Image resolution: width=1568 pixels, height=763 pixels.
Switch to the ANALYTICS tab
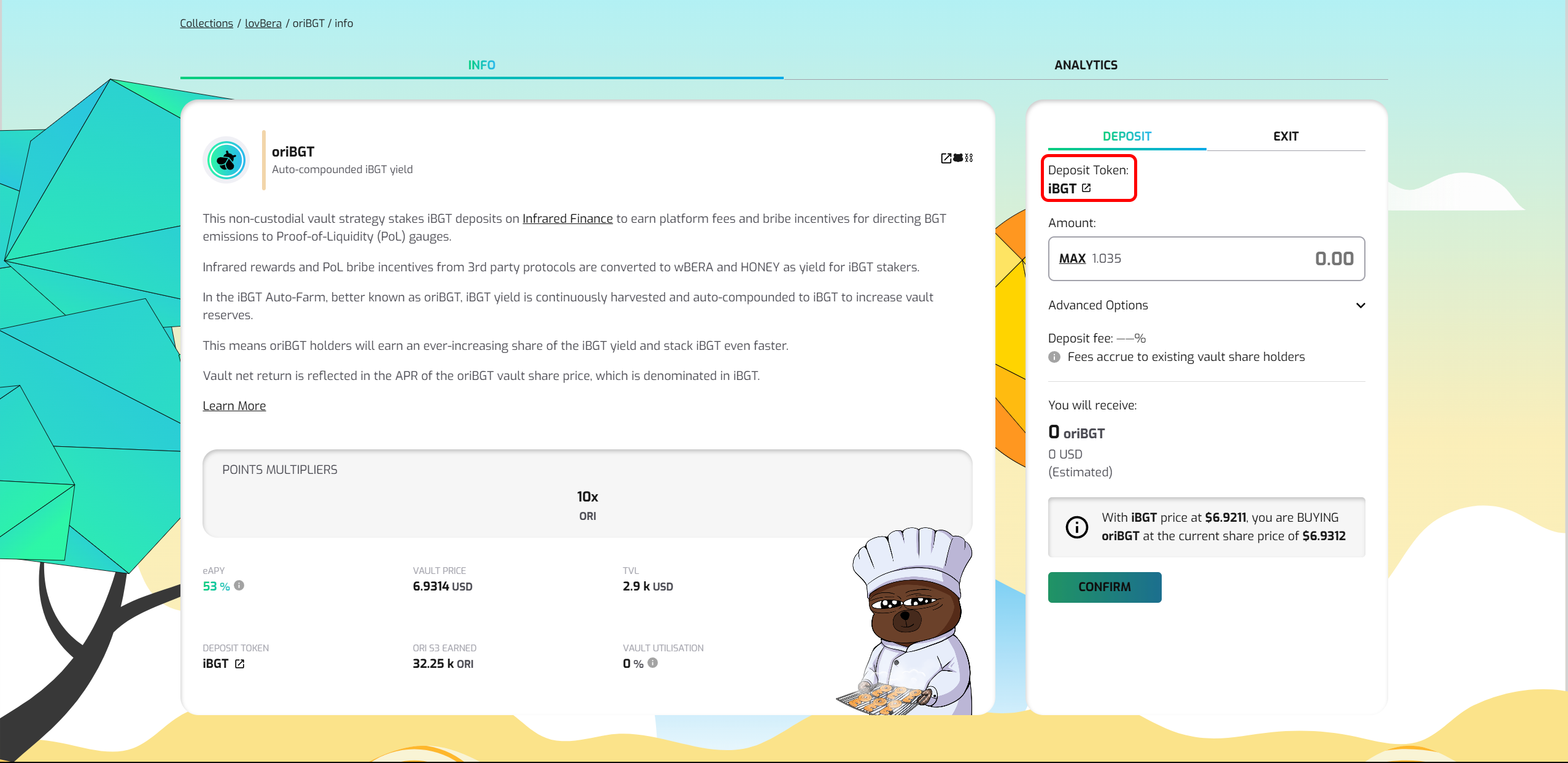coord(1085,65)
